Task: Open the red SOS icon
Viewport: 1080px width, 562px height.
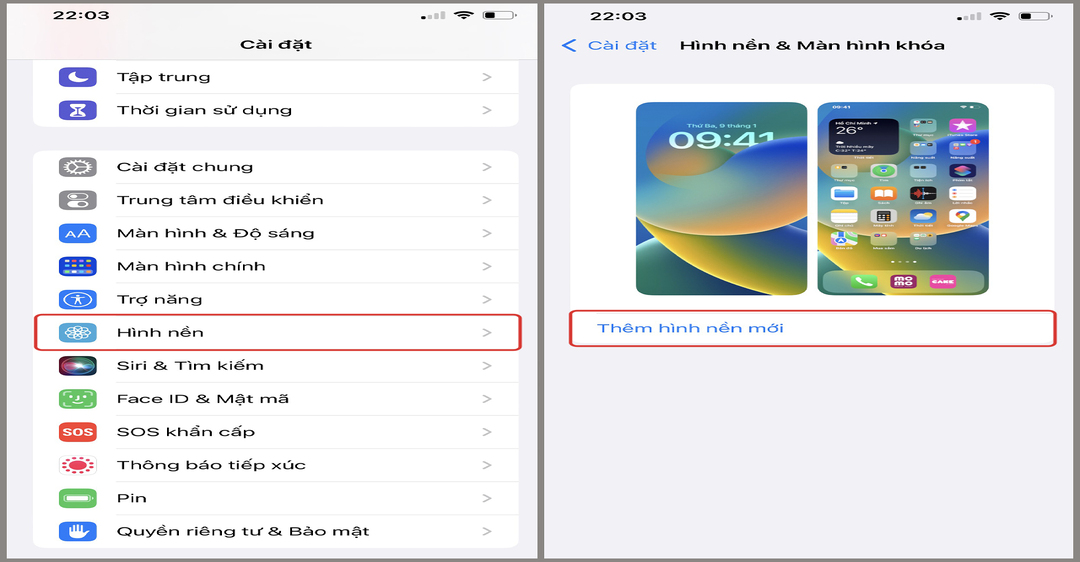Action: (x=77, y=432)
